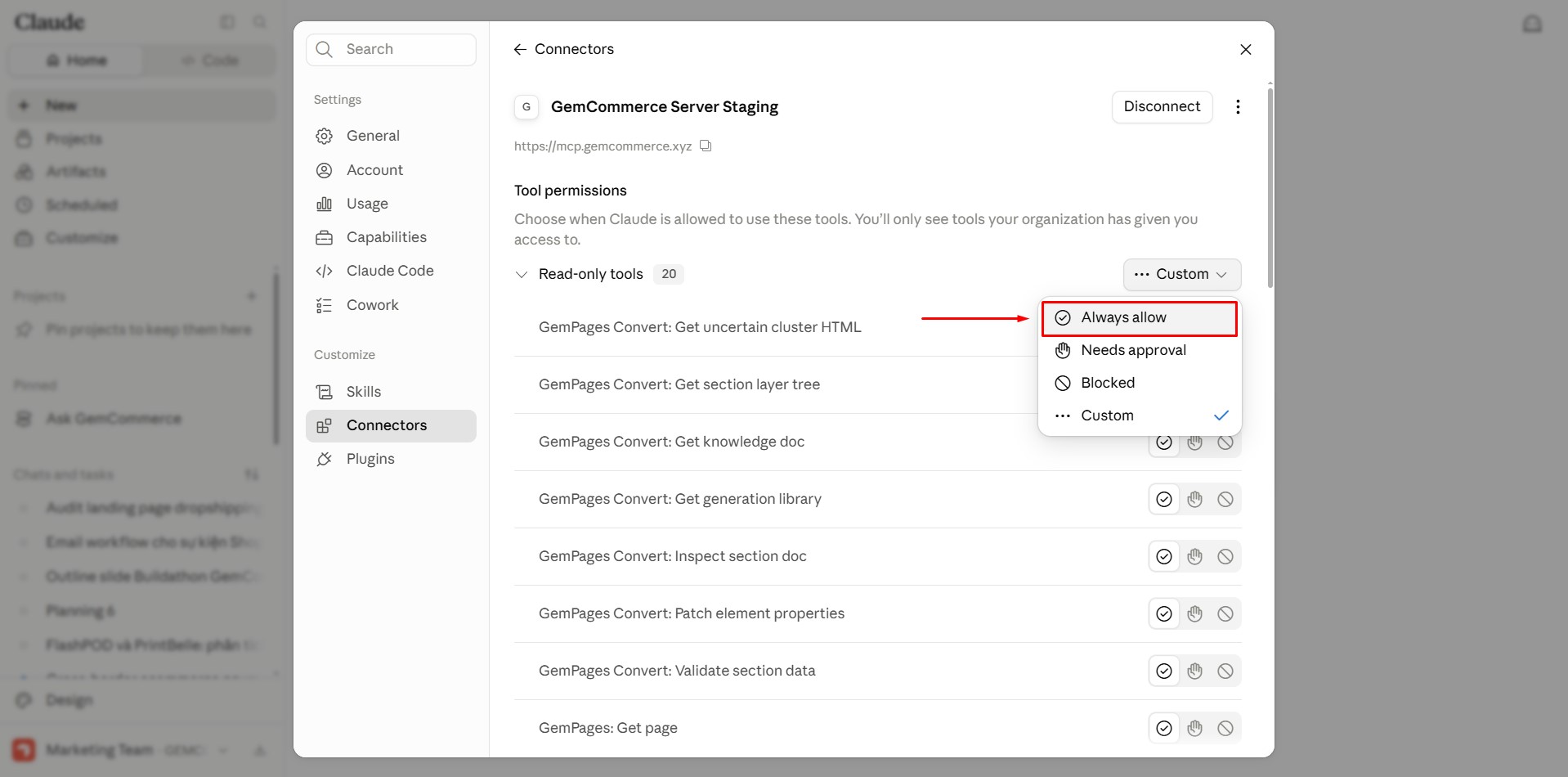Open the three-dot menu beside Disconnect
Image resolution: width=1568 pixels, height=777 pixels.
tap(1238, 107)
